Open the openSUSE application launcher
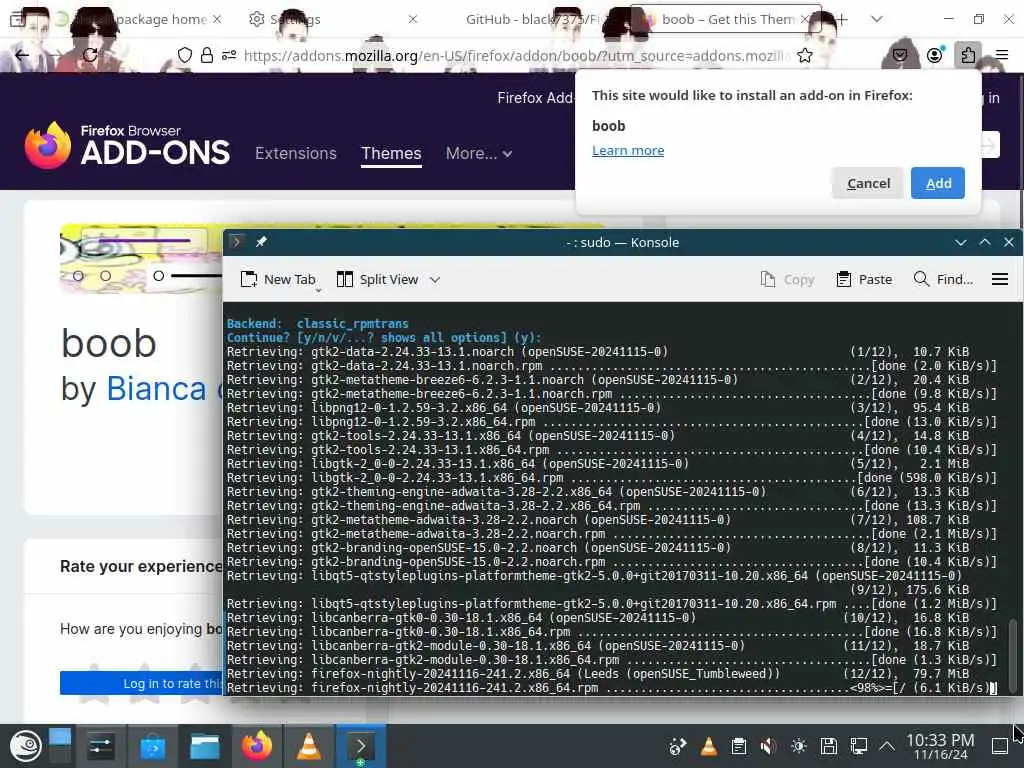The height and width of the screenshot is (768, 1024). point(25,746)
